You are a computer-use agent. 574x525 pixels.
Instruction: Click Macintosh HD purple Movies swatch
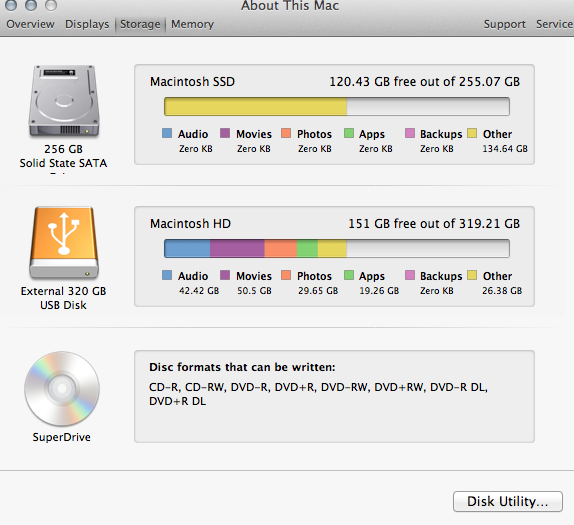(x=225, y=275)
